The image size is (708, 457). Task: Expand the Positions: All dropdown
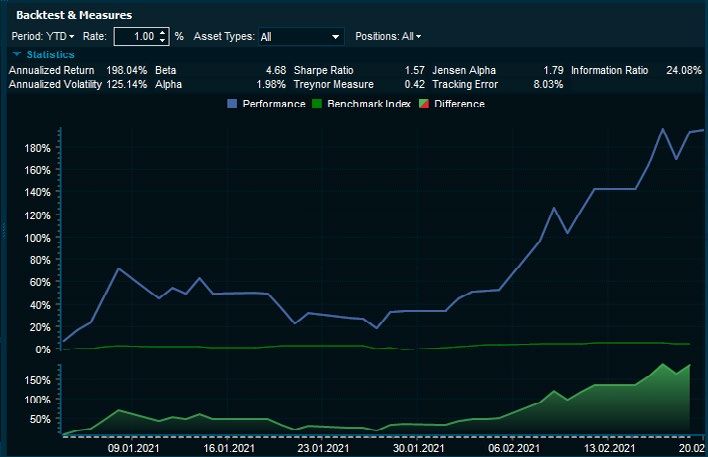click(x=388, y=37)
